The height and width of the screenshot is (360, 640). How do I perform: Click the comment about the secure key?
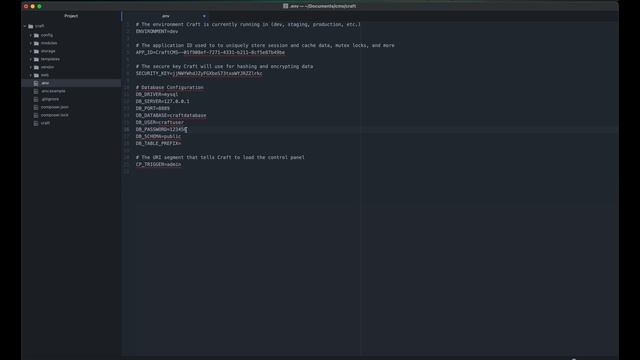pyautogui.click(x=224, y=67)
